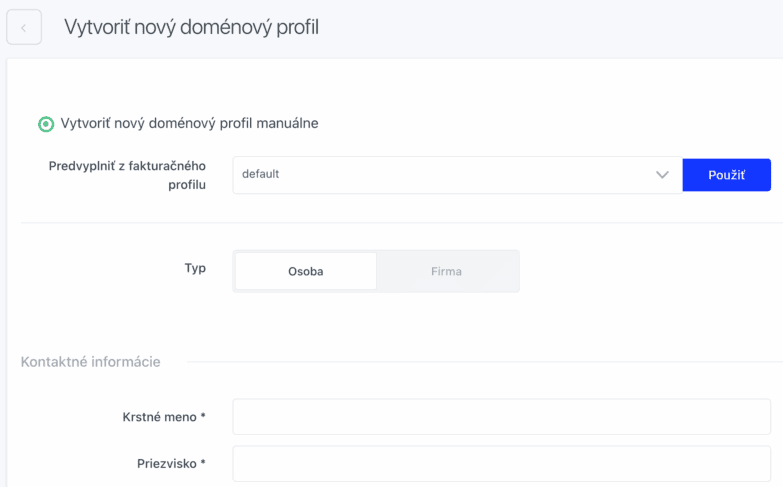
Task: Focus the Priezvisko input field
Action: (x=501, y=464)
